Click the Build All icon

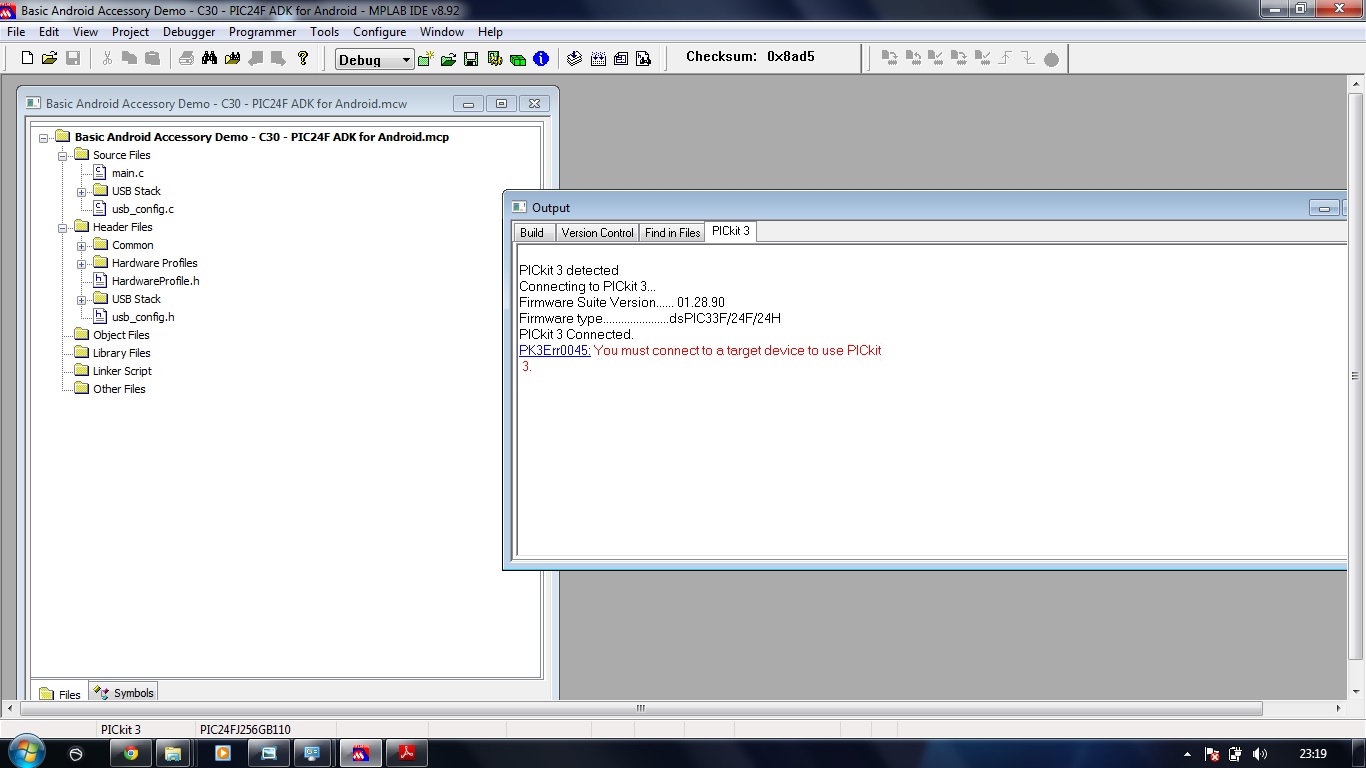[598, 59]
